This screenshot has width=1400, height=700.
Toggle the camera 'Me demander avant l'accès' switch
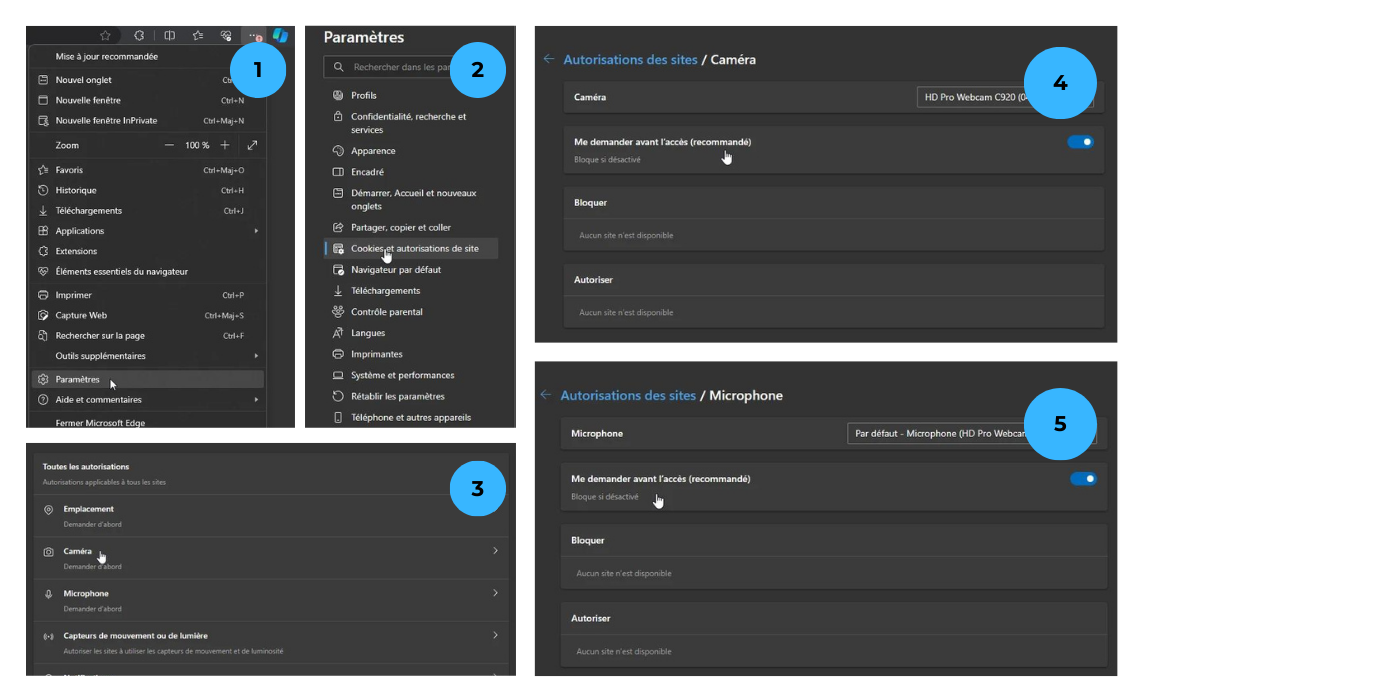pyautogui.click(x=1080, y=142)
